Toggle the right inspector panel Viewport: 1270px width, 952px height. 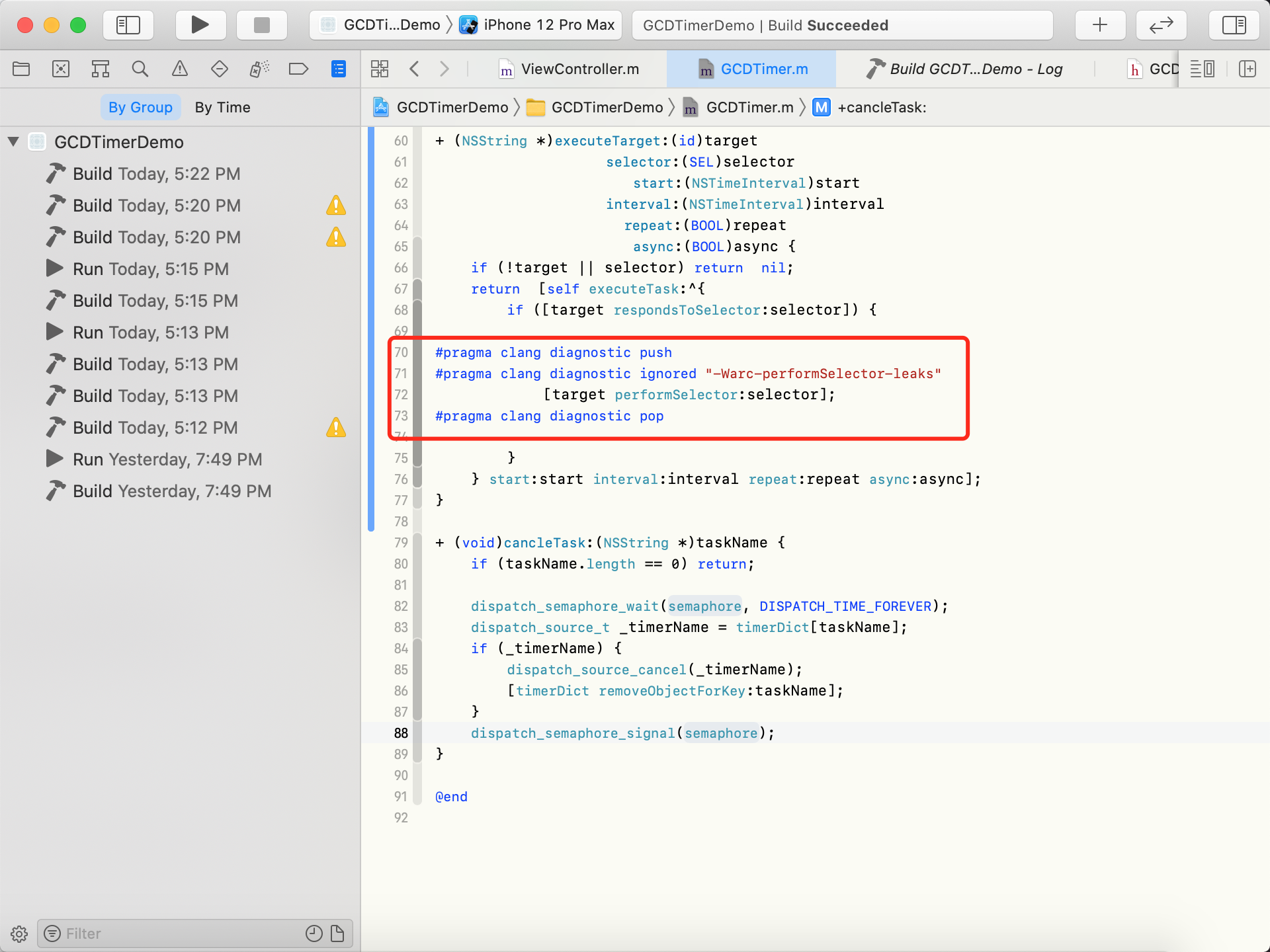(1234, 25)
